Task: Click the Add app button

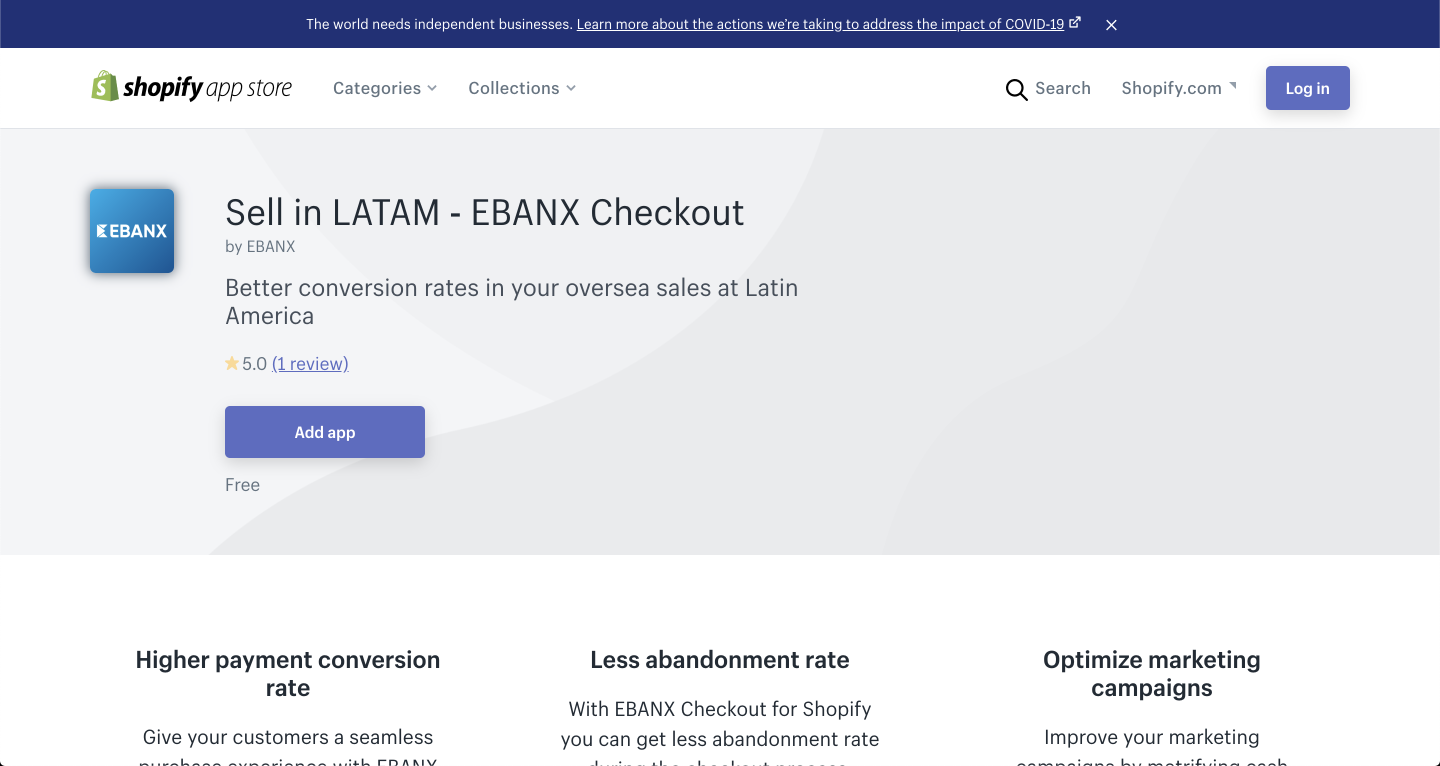Action: point(325,432)
